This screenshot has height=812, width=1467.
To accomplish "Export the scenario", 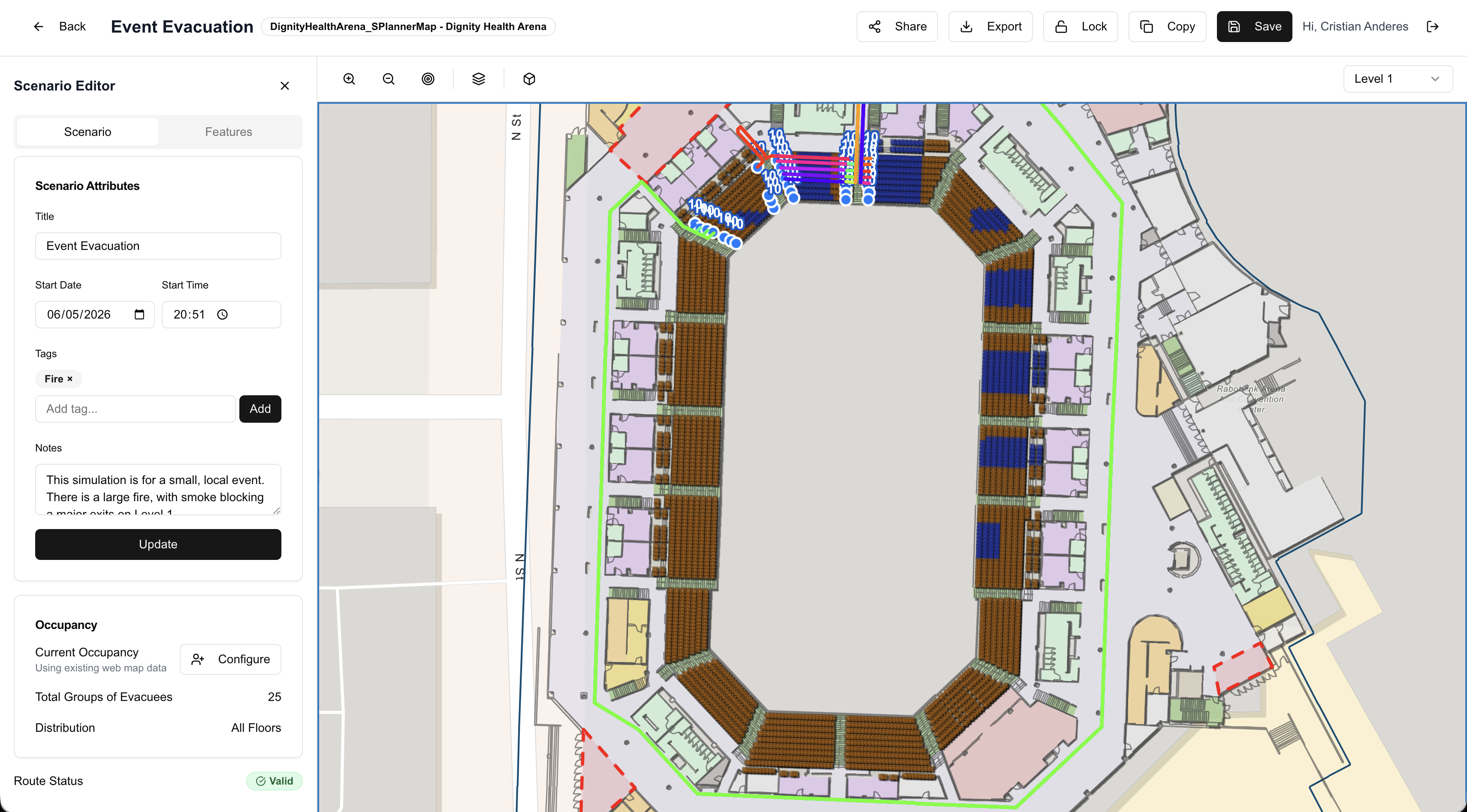I will coord(990,27).
